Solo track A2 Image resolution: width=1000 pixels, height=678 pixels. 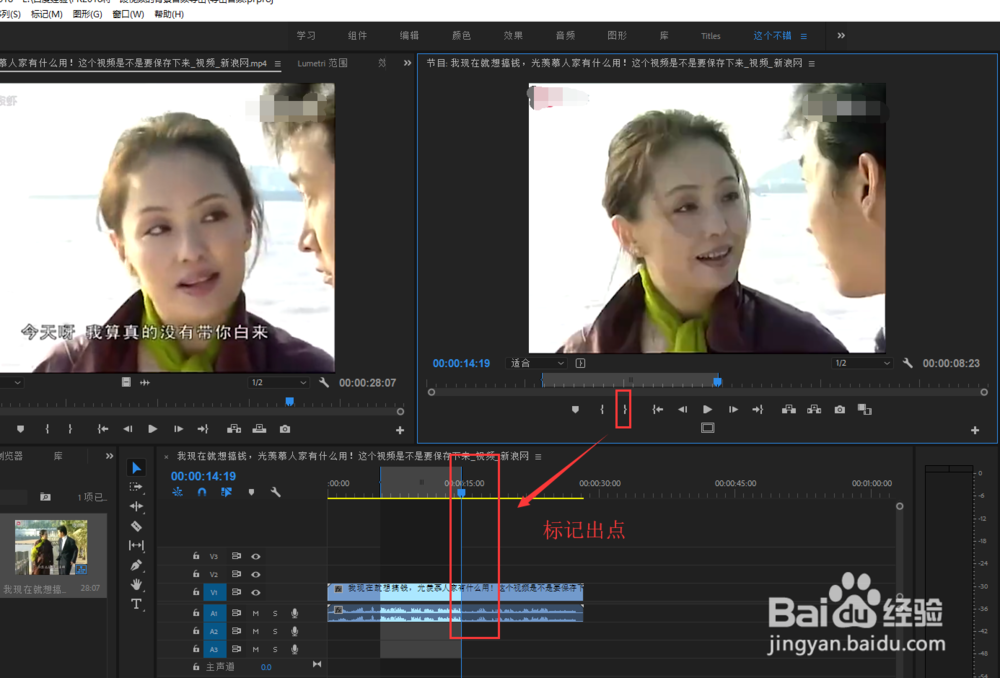275,631
